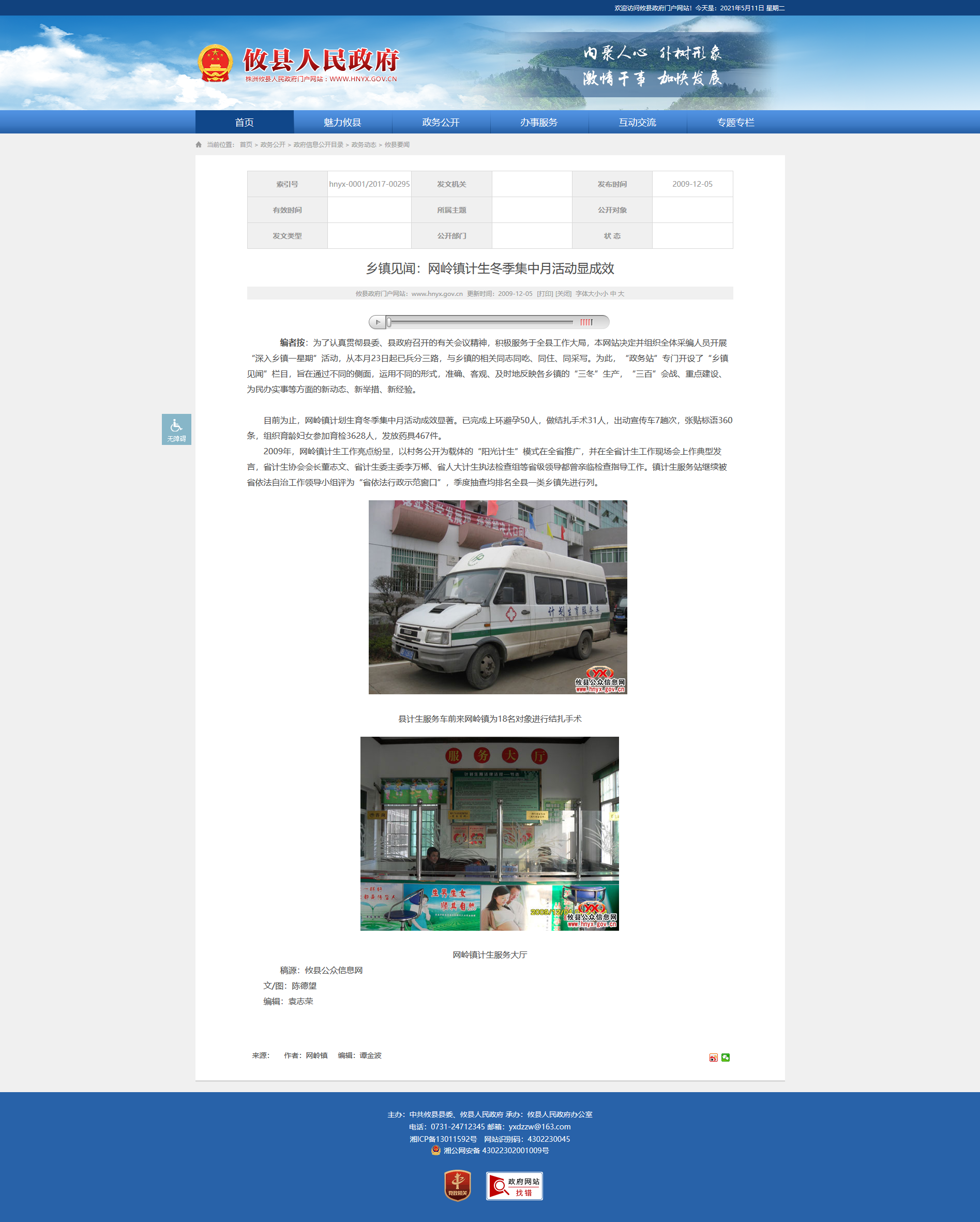
Task: Open the 办事服务 navigation menu
Action: pyautogui.click(x=539, y=123)
